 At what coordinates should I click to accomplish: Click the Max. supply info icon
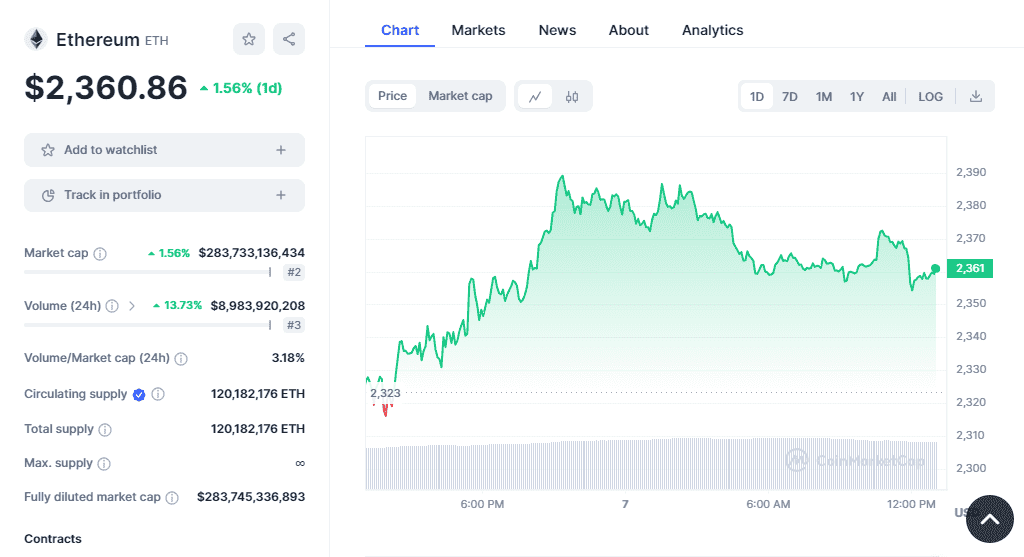[104, 464]
